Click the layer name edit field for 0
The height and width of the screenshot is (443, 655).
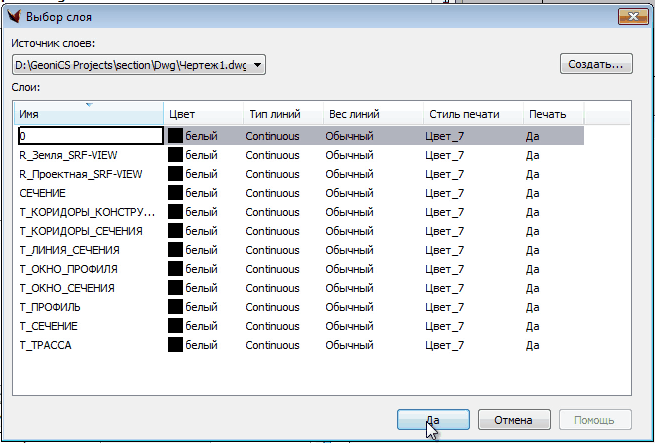(90, 135)
